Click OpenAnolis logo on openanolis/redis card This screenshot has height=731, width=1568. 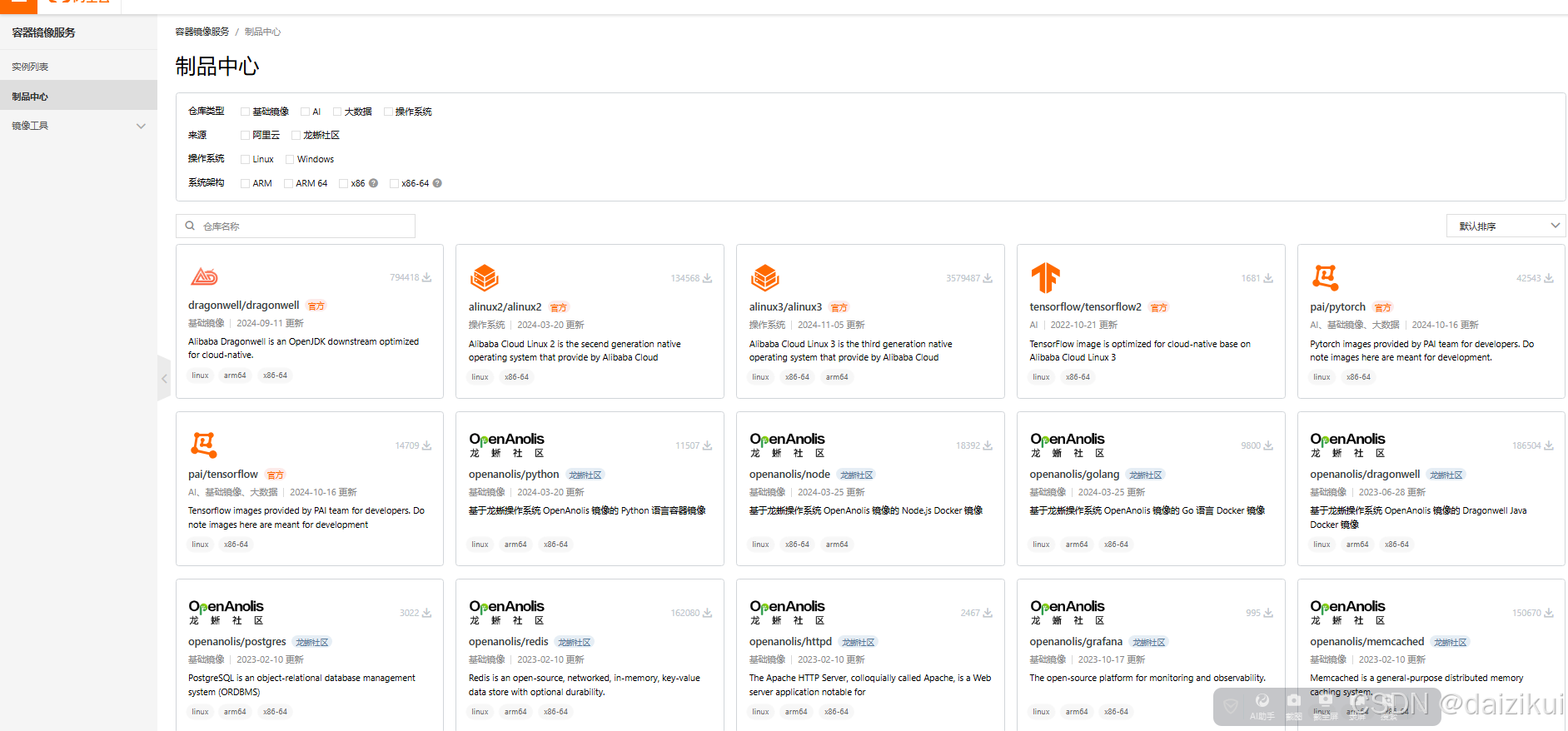pyautogui.click(x=506, y=612)
